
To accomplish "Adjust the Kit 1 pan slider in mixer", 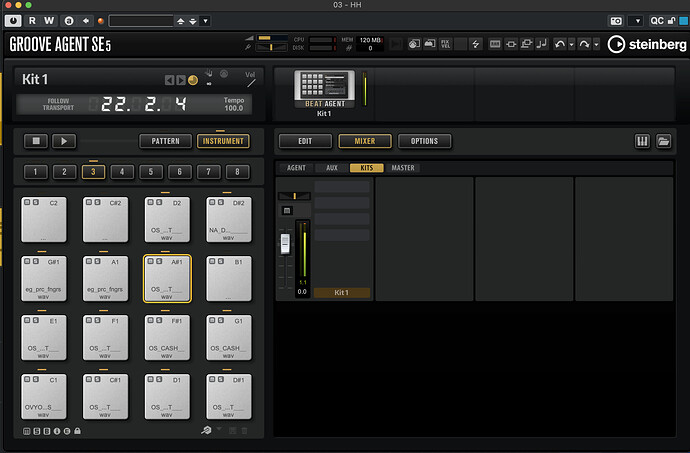I will [x=294, y=196].
